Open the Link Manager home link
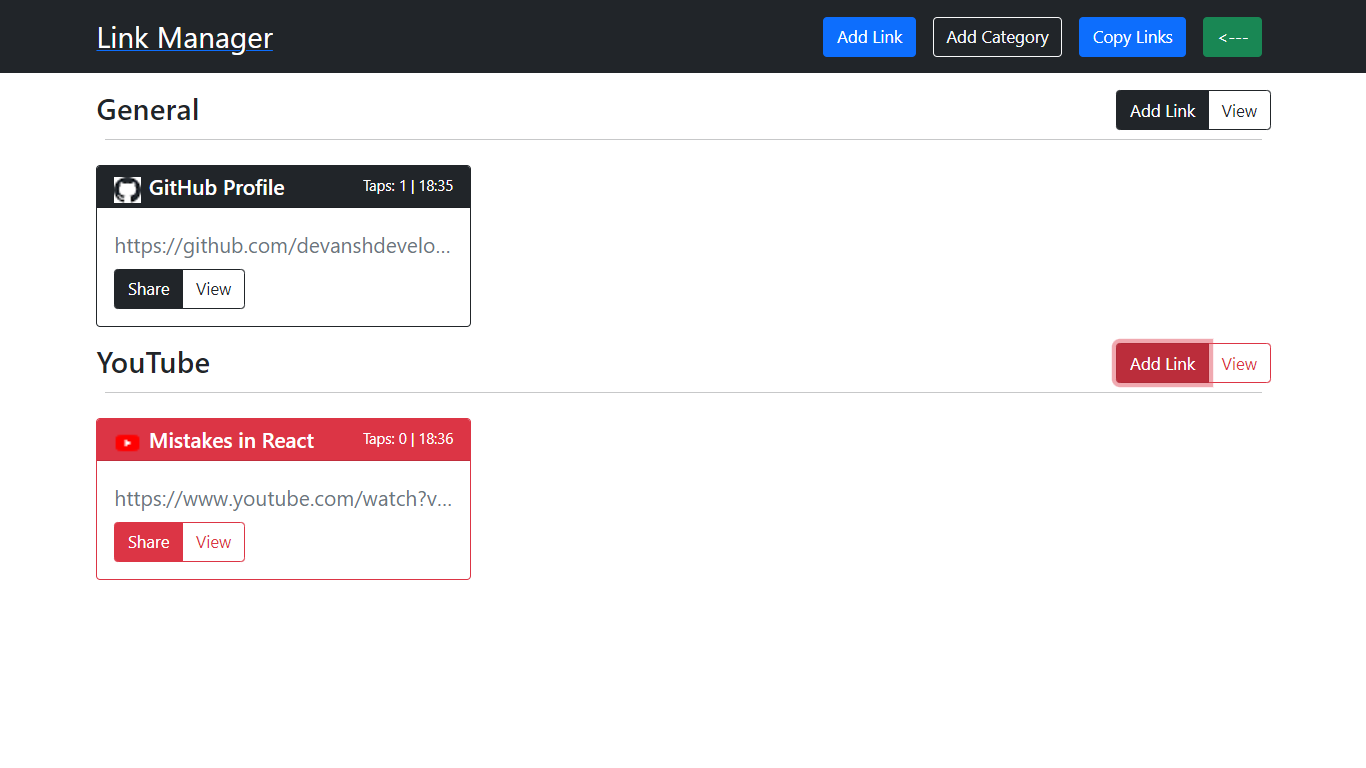The height and width of the screenshot is (768, 1366). [x=184, y=37]
